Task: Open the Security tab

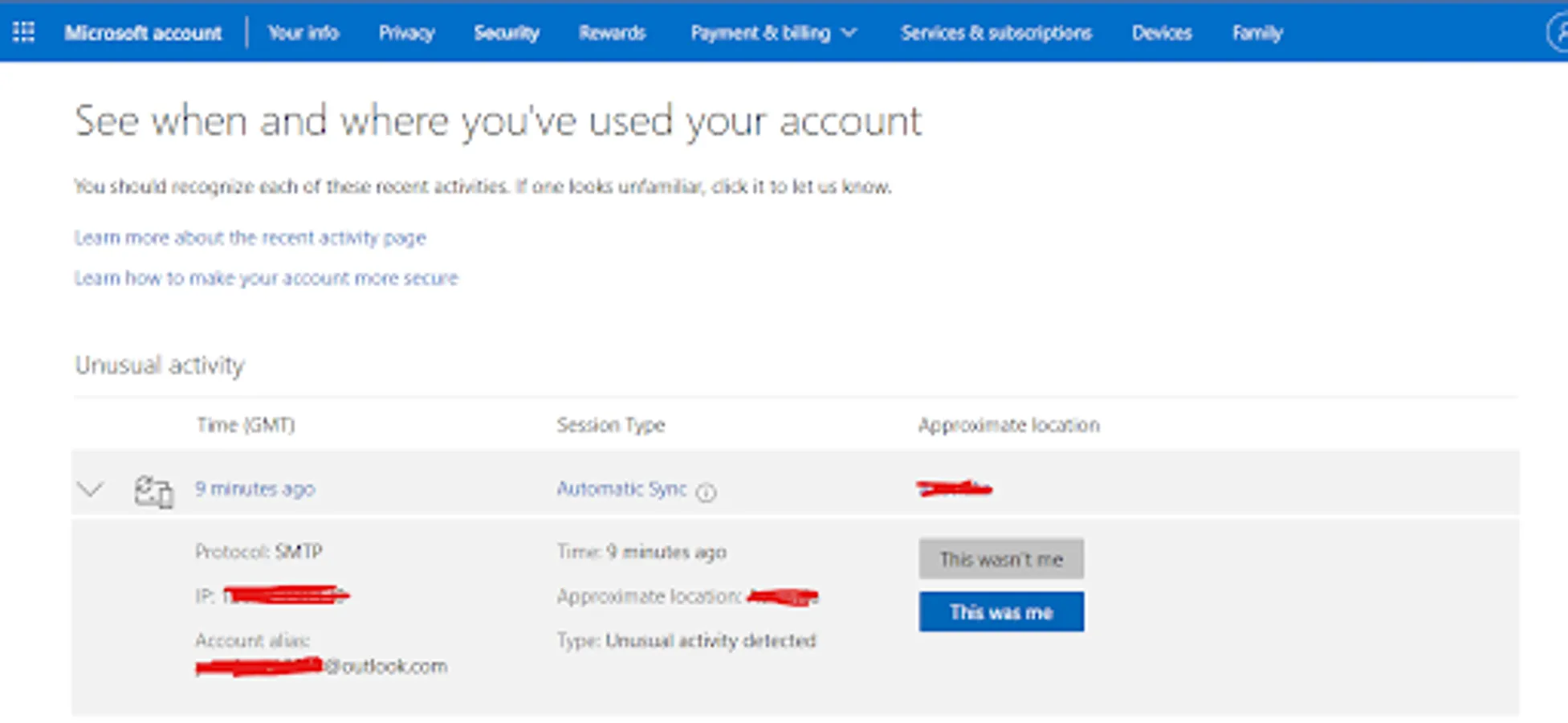Action: tap(507, 33)
